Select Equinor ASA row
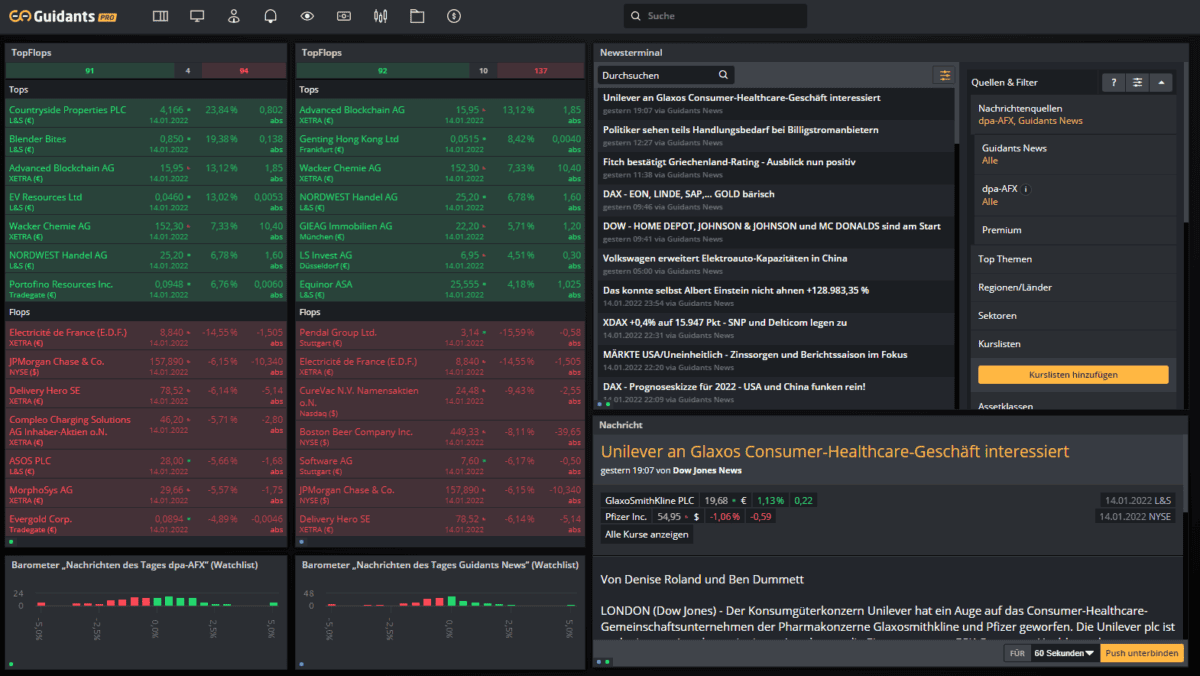This screenshot has width=1200, height=676. pos(440,288)
